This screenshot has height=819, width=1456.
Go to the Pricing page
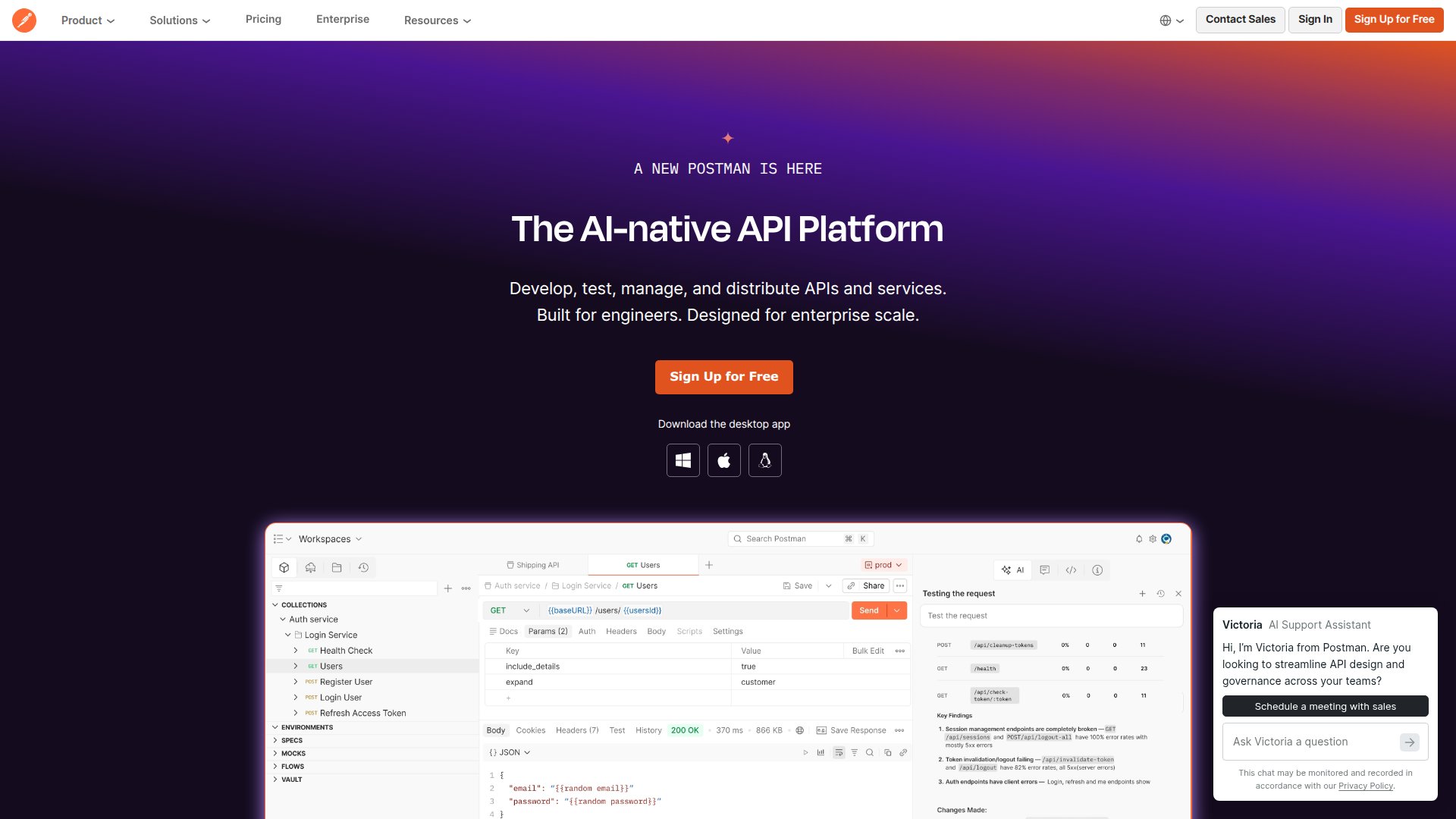[x=263, y=20]
